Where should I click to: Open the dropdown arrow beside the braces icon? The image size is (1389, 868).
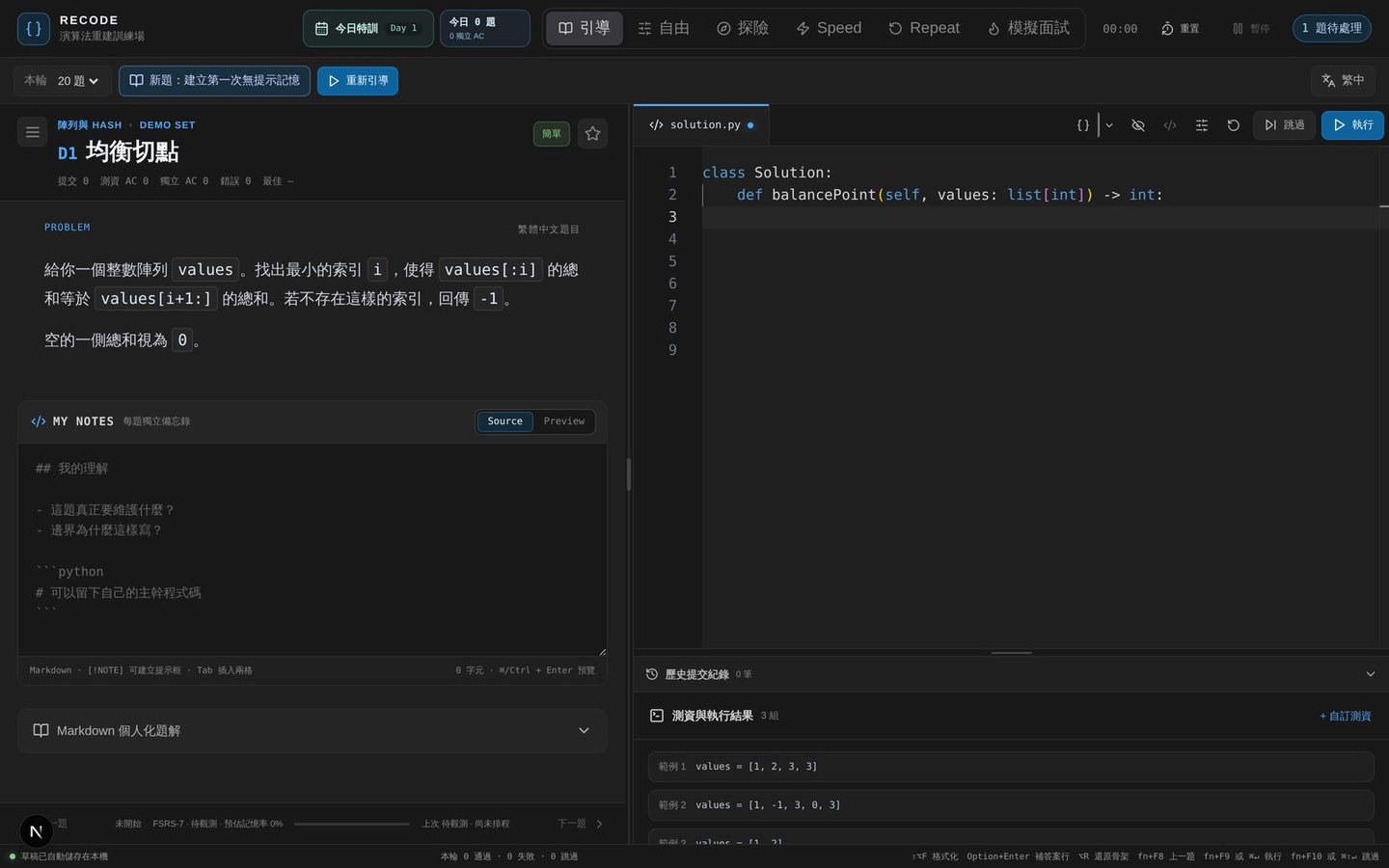[x=1109, y=125]
